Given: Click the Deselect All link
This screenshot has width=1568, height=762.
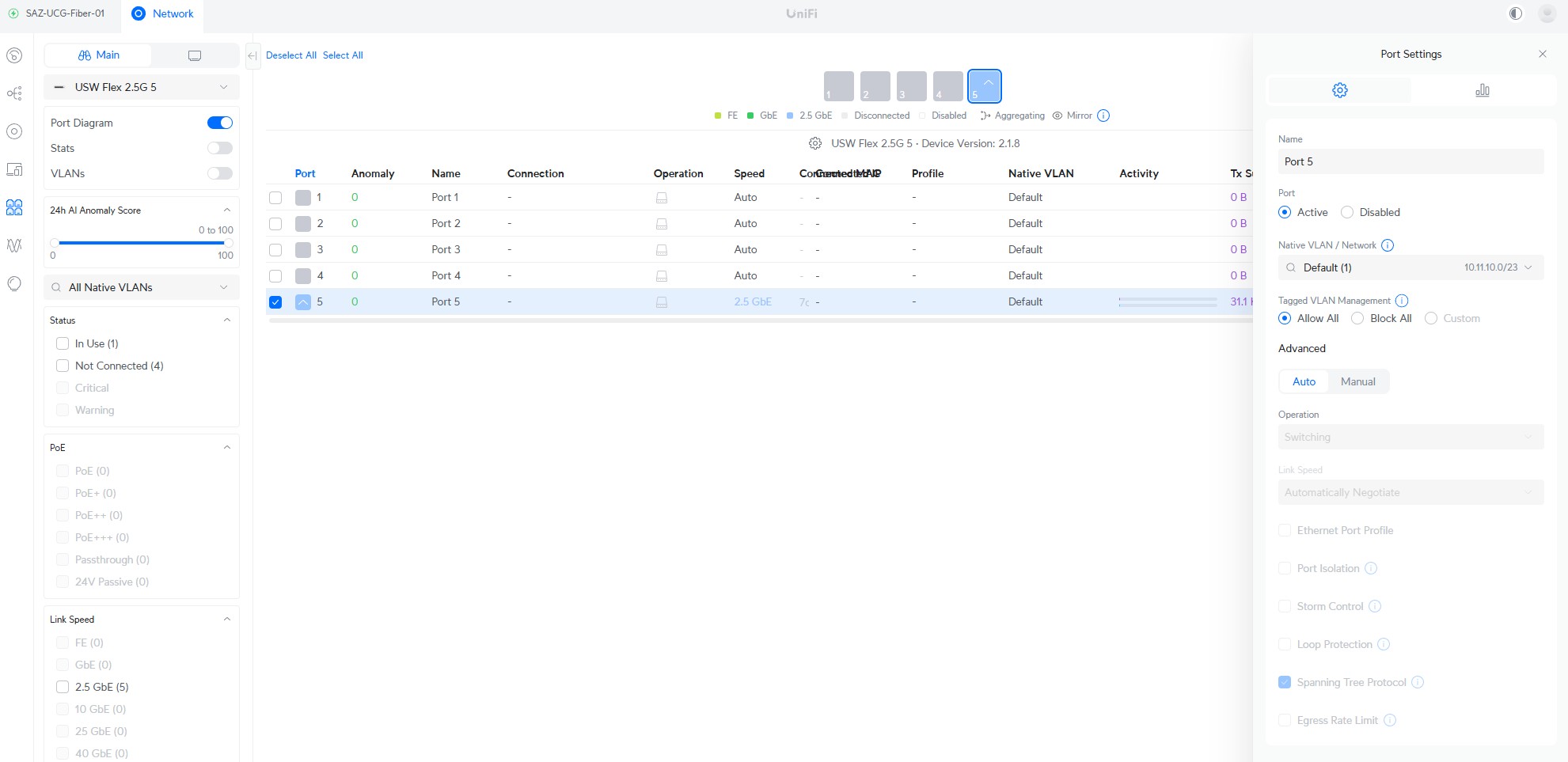Looking at the screenshot, I should [290, 55].
